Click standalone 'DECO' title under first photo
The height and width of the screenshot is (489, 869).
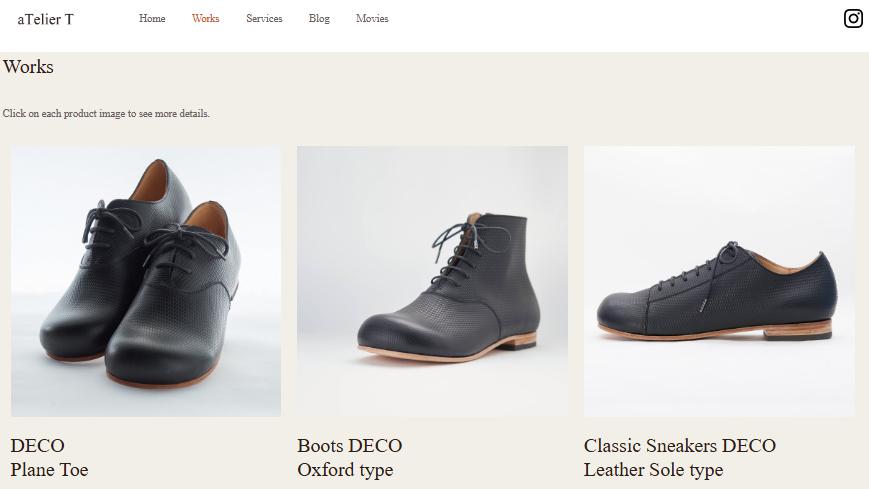coord(38,446)
